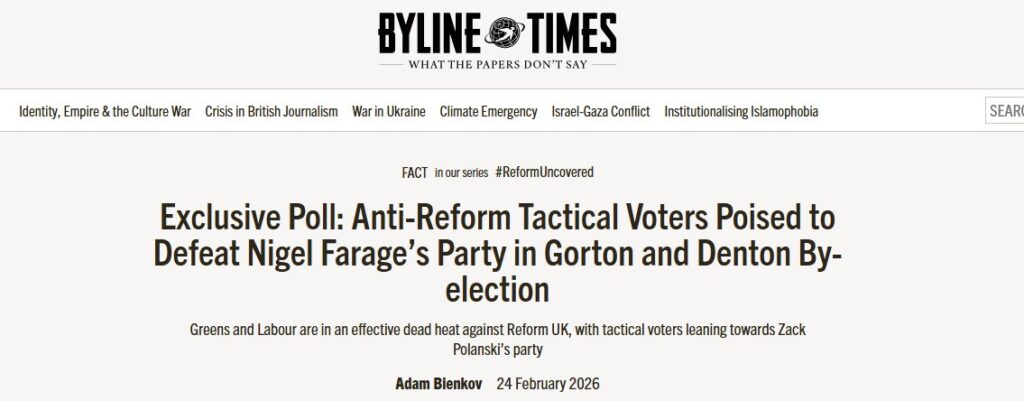Open the War in Ukraine section

(x=388, y=112)
